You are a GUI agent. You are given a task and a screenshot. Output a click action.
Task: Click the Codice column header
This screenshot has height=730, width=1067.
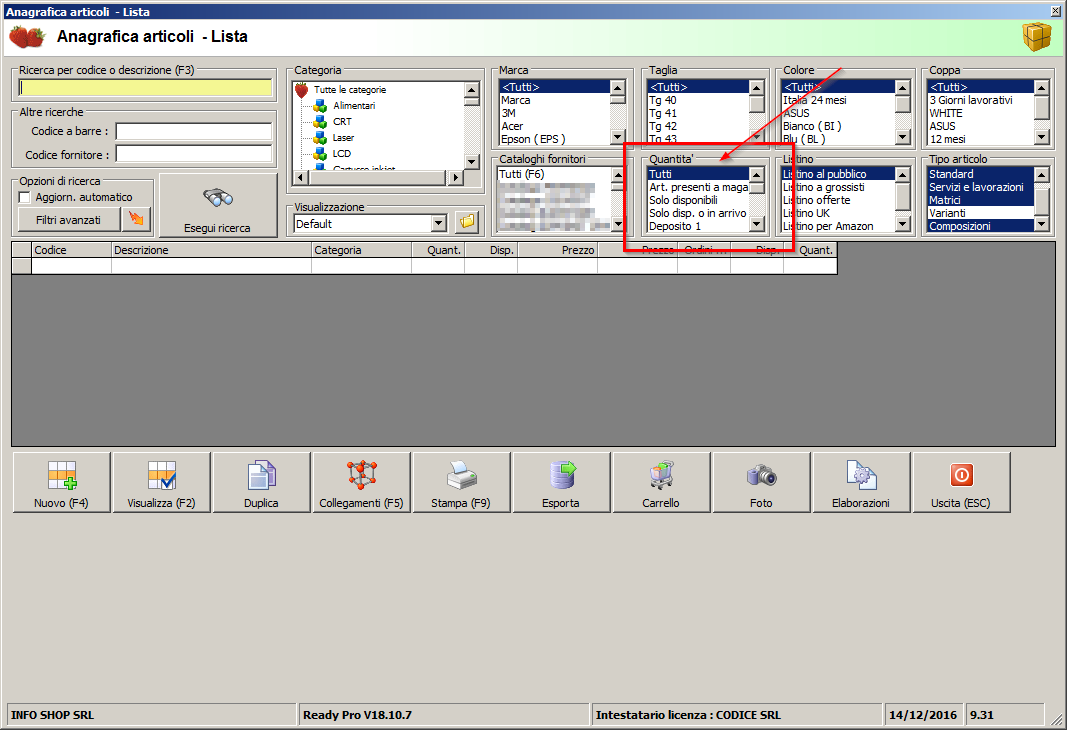tap(71, 250)
